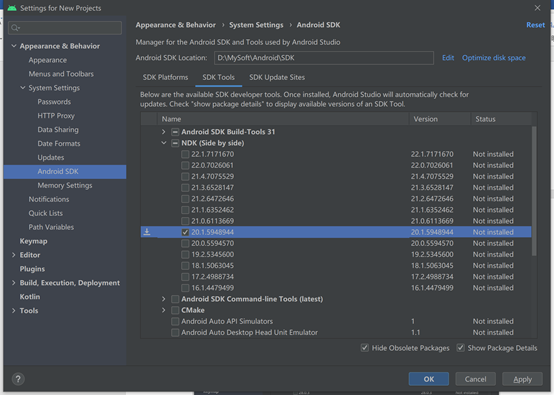Uncheck NDK version 20.1.5948944
Image resolution: width=554 pixels, height=395 pixels.
[x=185, y=232]
